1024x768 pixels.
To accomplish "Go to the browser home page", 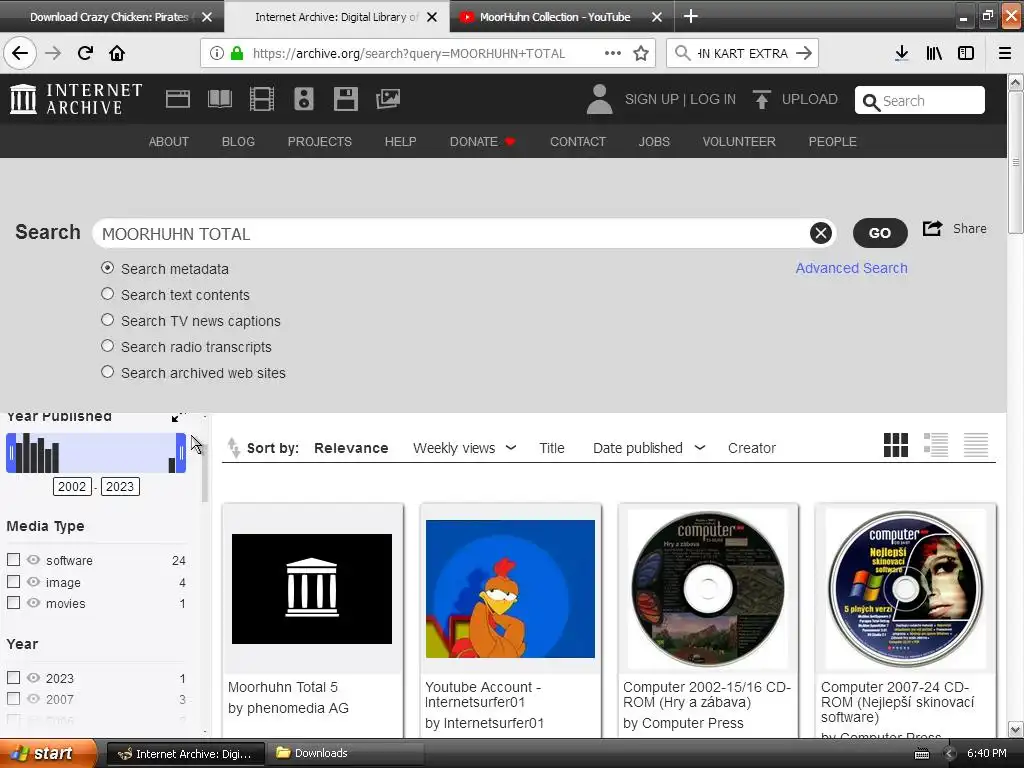I will coord(117,54).
